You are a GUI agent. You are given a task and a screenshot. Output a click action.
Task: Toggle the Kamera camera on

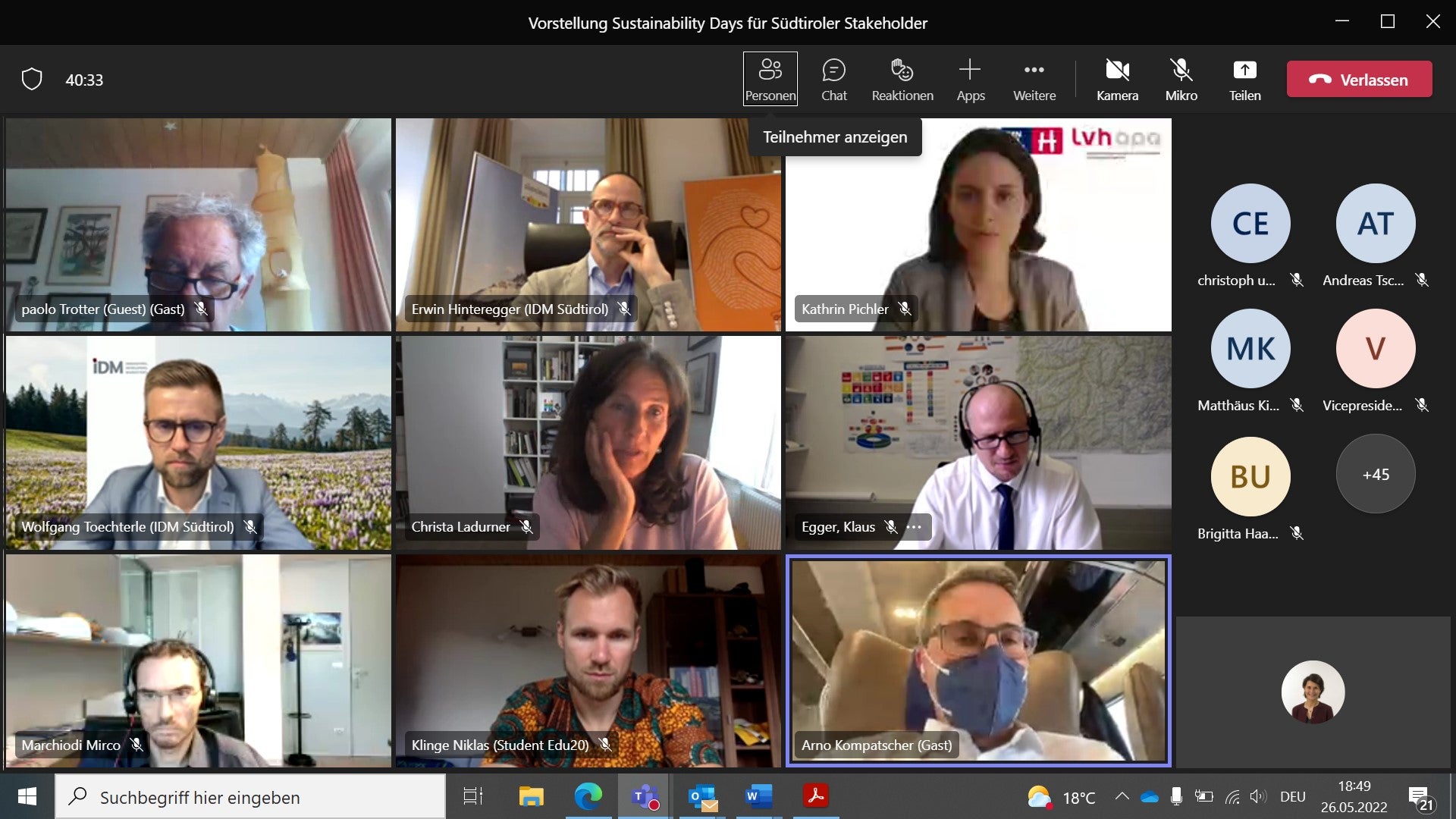(x=1117, y=79)
